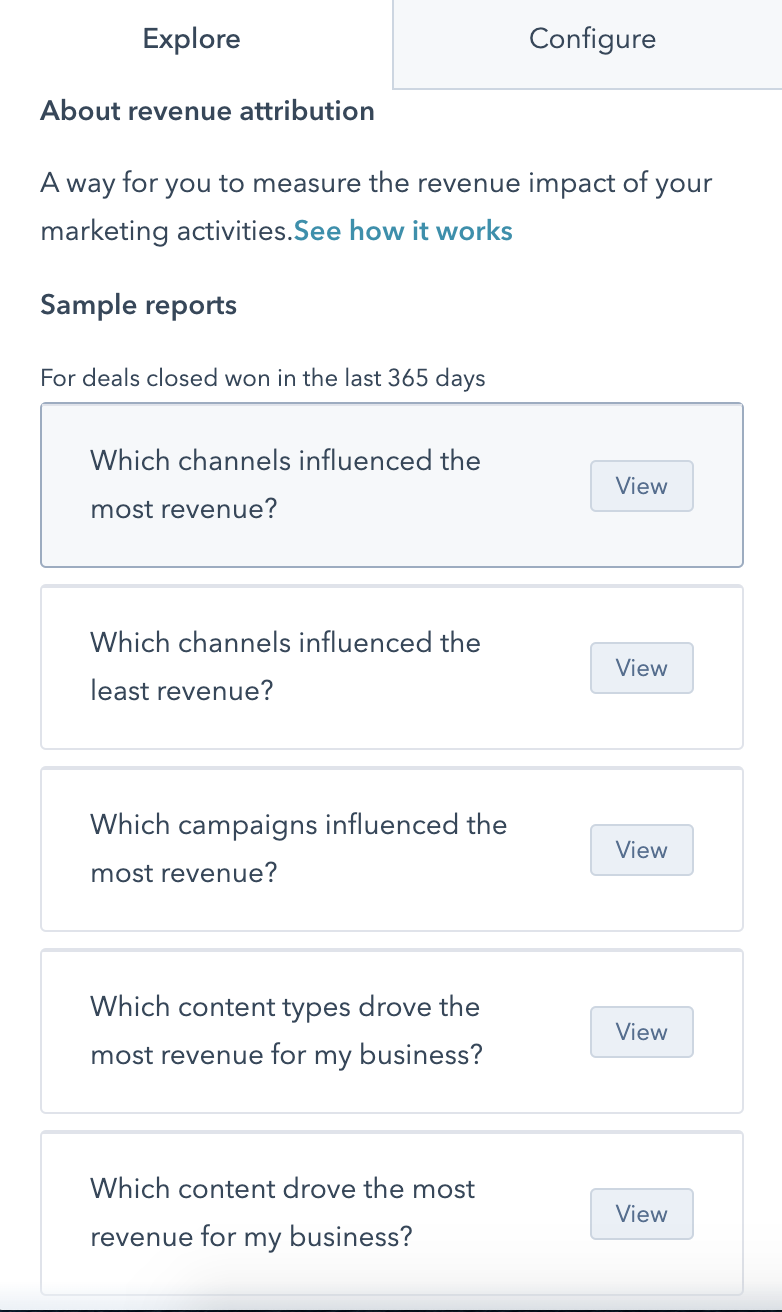Select the highlighted channels most revenue sample card
782x1312 pixels.
[300, 485]
